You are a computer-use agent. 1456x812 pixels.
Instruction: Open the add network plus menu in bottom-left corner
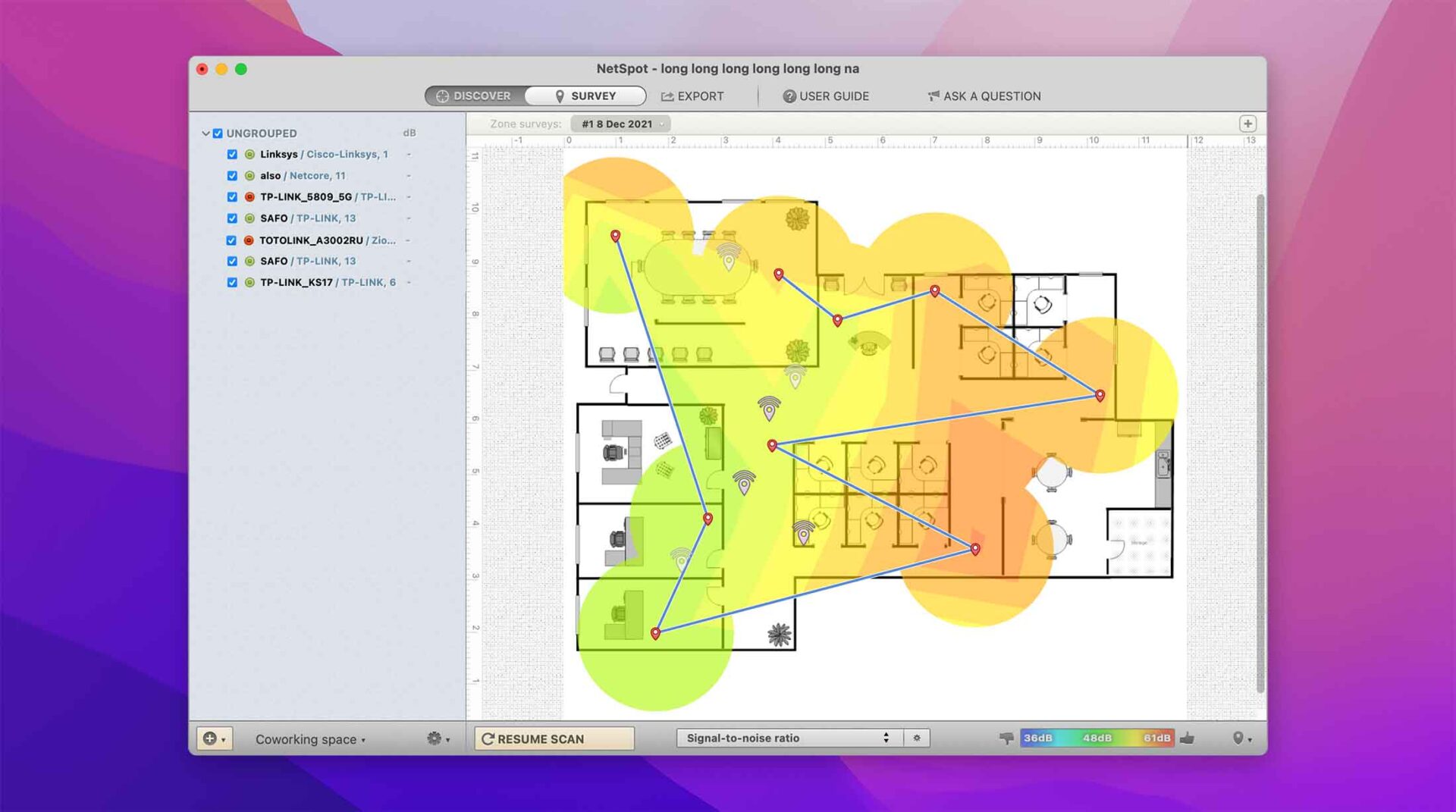pos(212,738)
